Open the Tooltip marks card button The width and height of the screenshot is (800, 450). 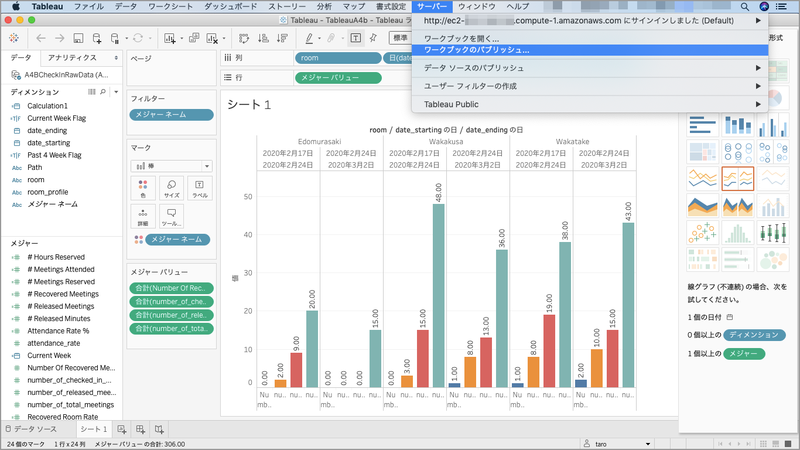click(x=171, y=216)
